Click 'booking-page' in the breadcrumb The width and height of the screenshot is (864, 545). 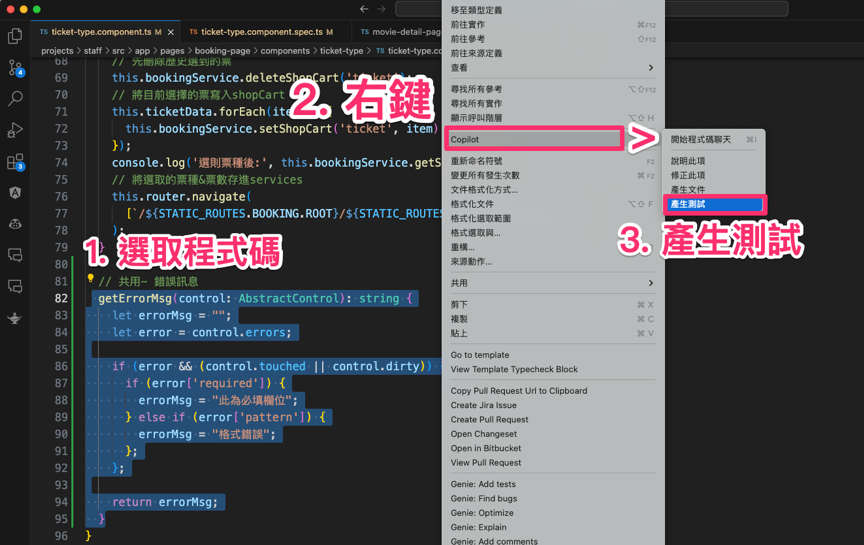[x=222, y=51]
